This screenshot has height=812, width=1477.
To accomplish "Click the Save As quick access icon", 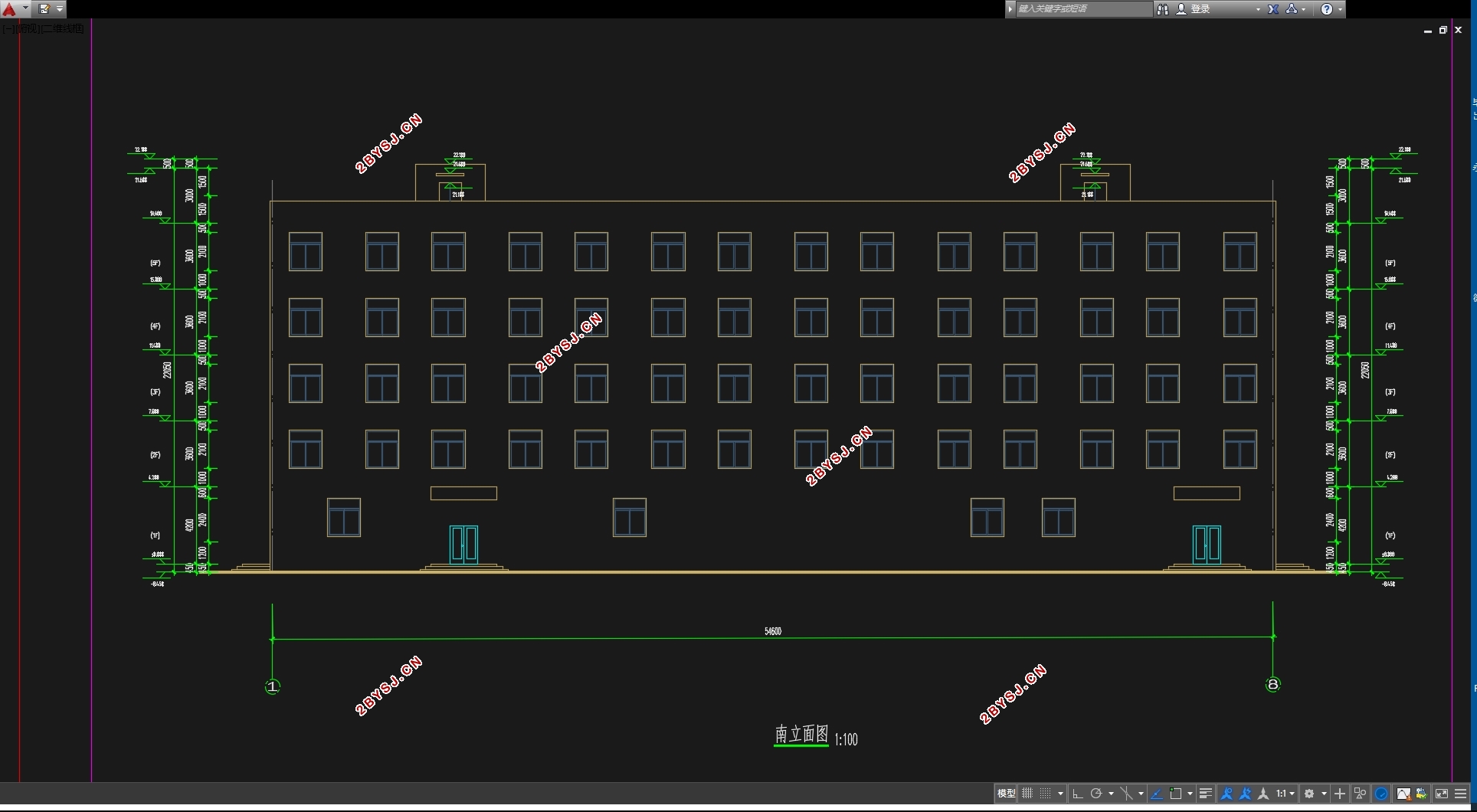I will coord(44,9).
